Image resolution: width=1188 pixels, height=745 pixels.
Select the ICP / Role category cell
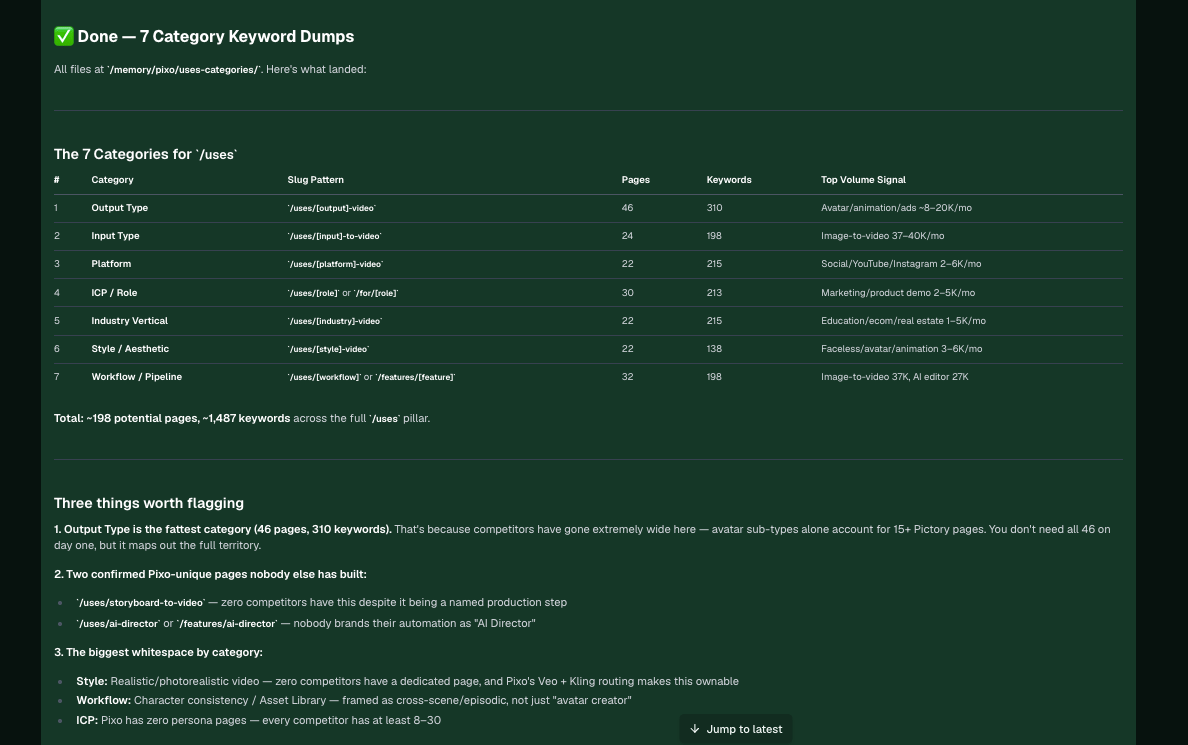pyautogui.click(x=114, y=293)
